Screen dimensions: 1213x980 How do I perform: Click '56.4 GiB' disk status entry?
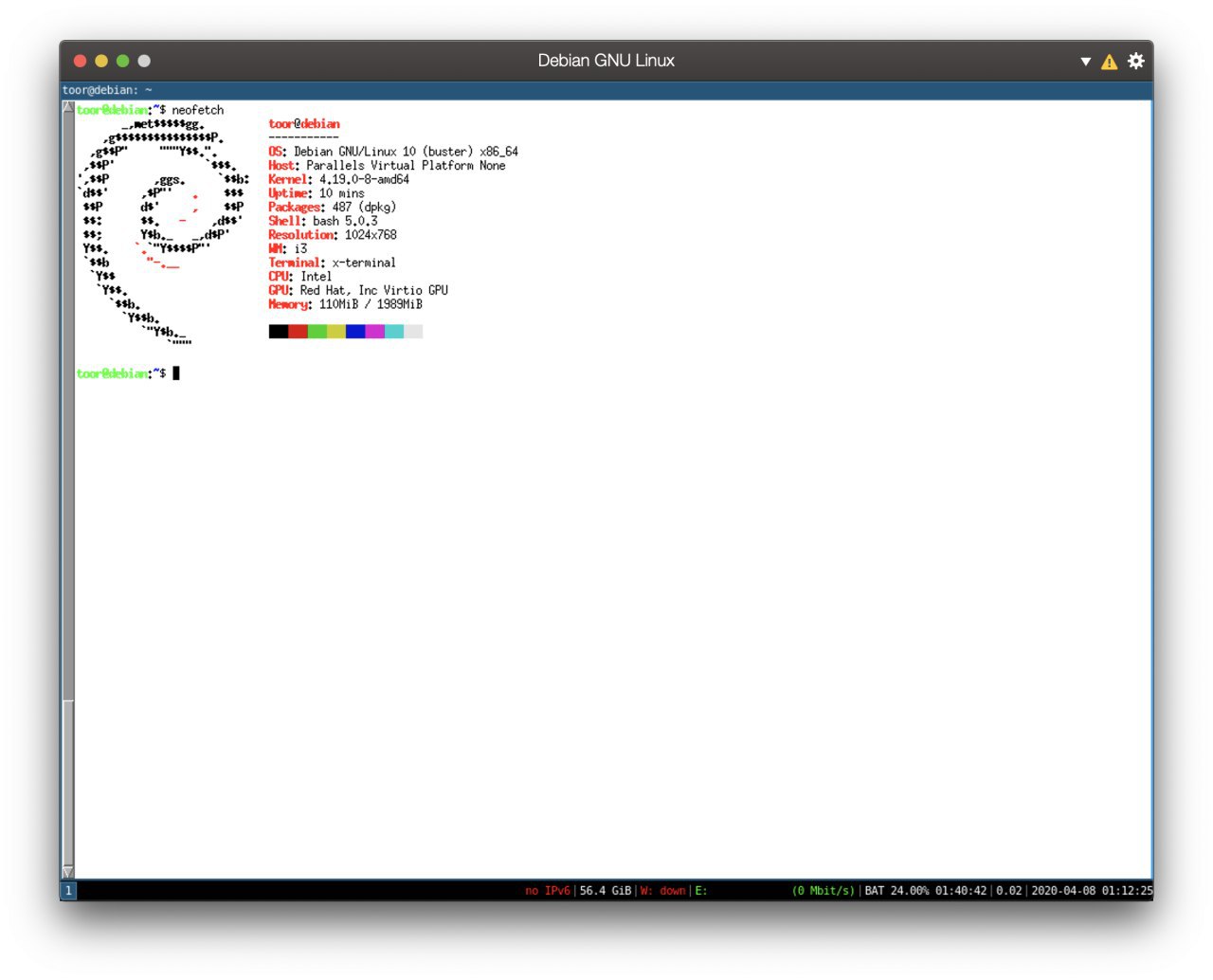coord(606,891)
